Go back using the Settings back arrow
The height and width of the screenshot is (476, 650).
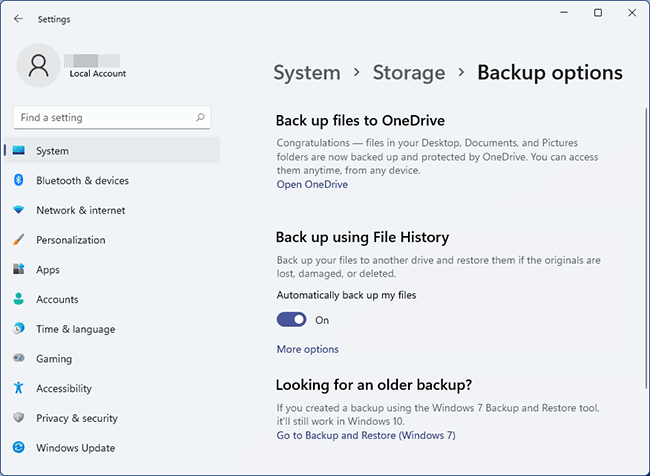(18, 19)
